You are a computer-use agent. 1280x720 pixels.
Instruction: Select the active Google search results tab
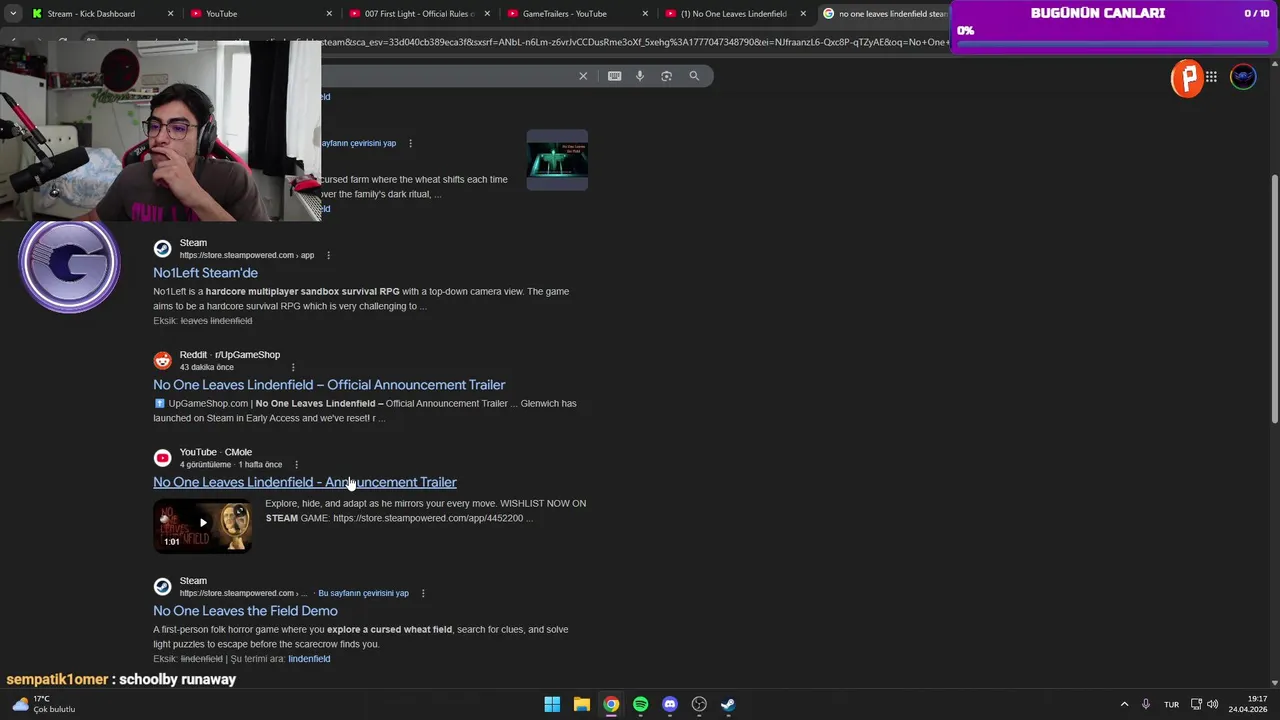[885, 14]
